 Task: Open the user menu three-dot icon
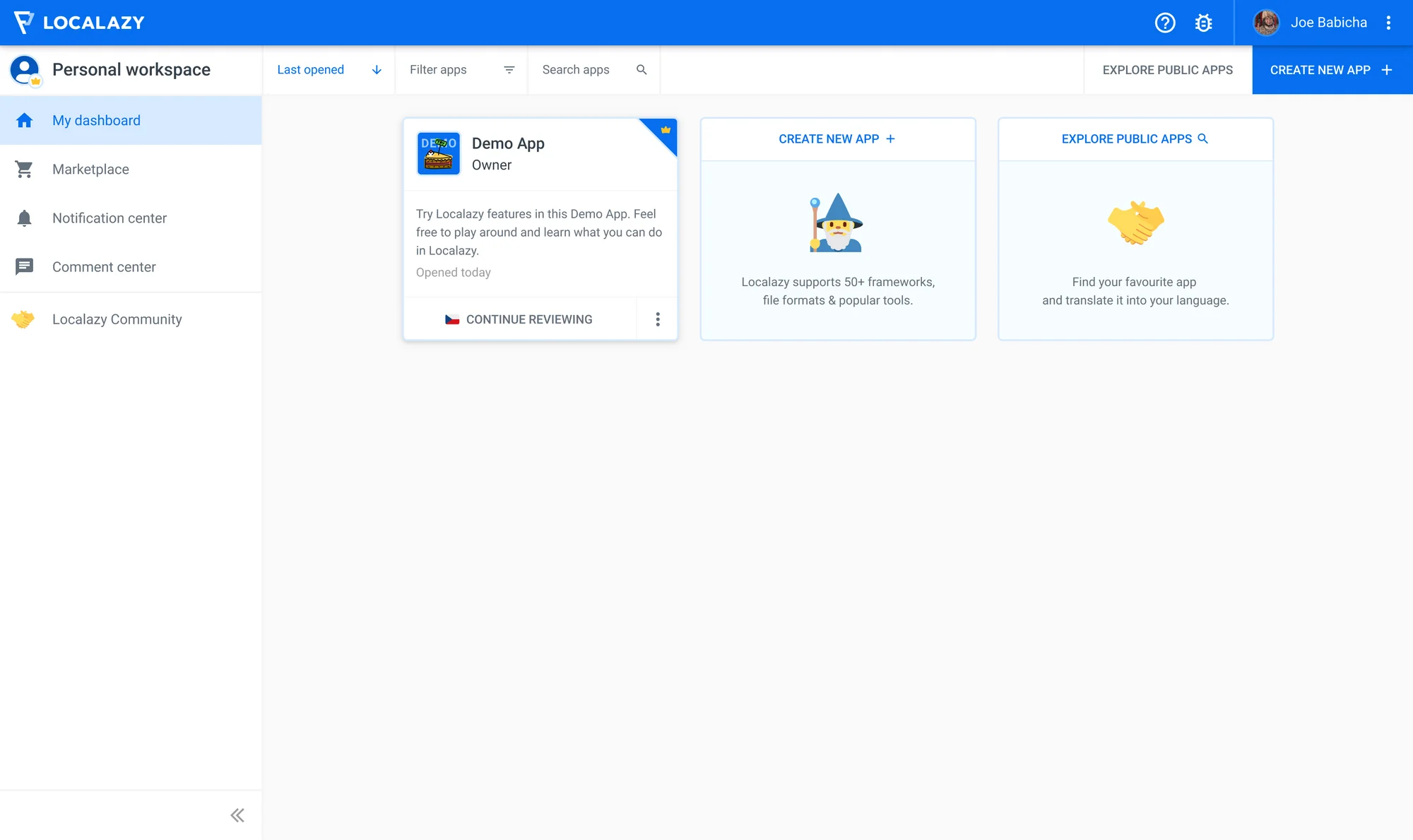(1388, 23)
